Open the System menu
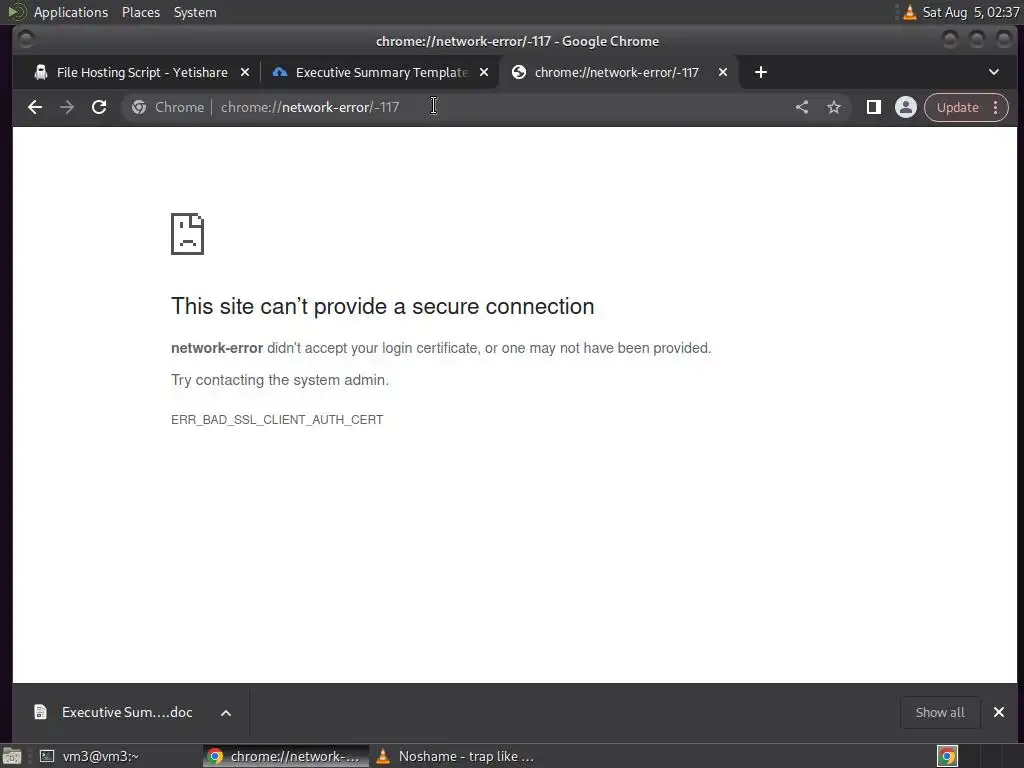1024x768 pixels. 195,12
